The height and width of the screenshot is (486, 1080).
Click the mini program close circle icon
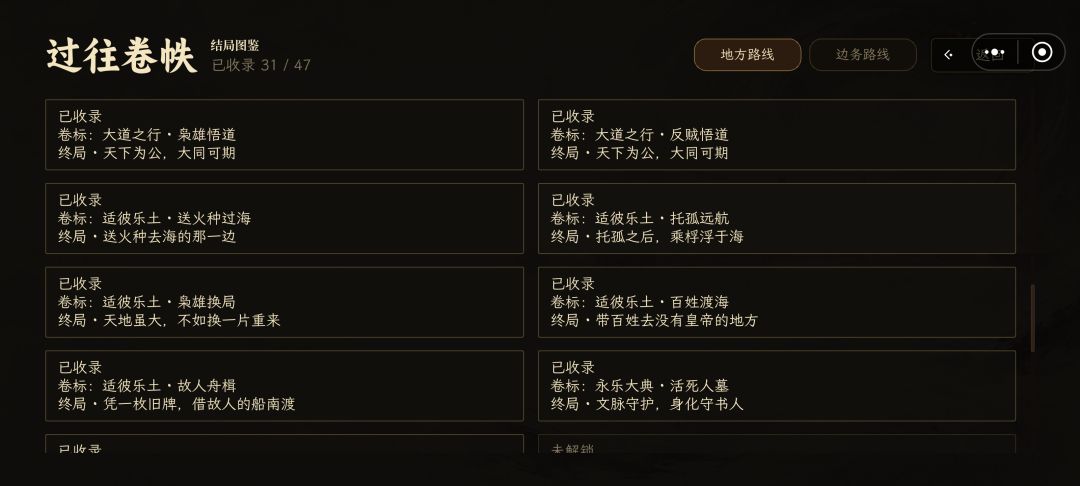(1042, 52)
